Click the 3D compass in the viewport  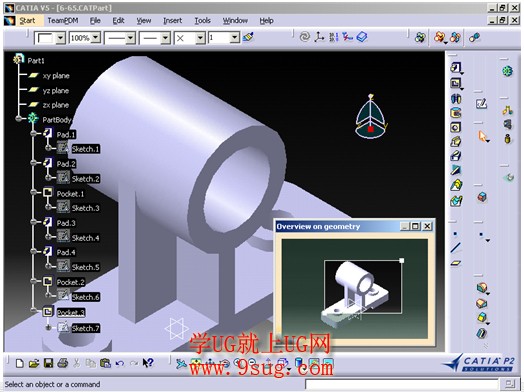tap(371, 116)
